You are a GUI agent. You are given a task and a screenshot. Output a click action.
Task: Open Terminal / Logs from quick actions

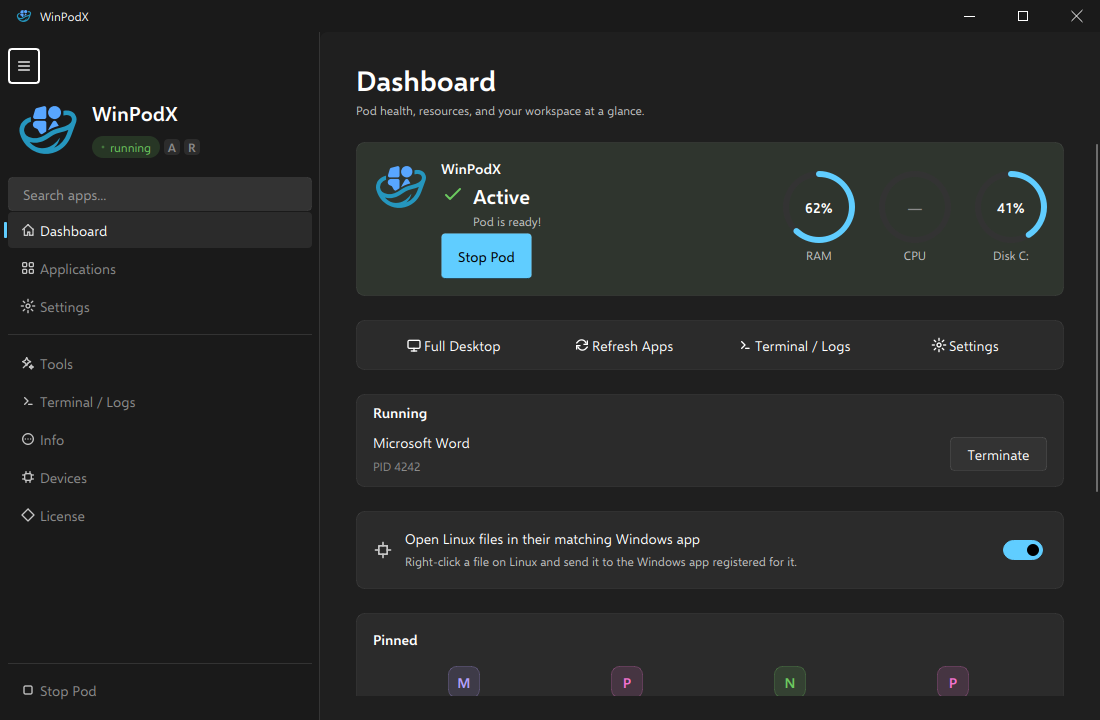tap(795, 346)
